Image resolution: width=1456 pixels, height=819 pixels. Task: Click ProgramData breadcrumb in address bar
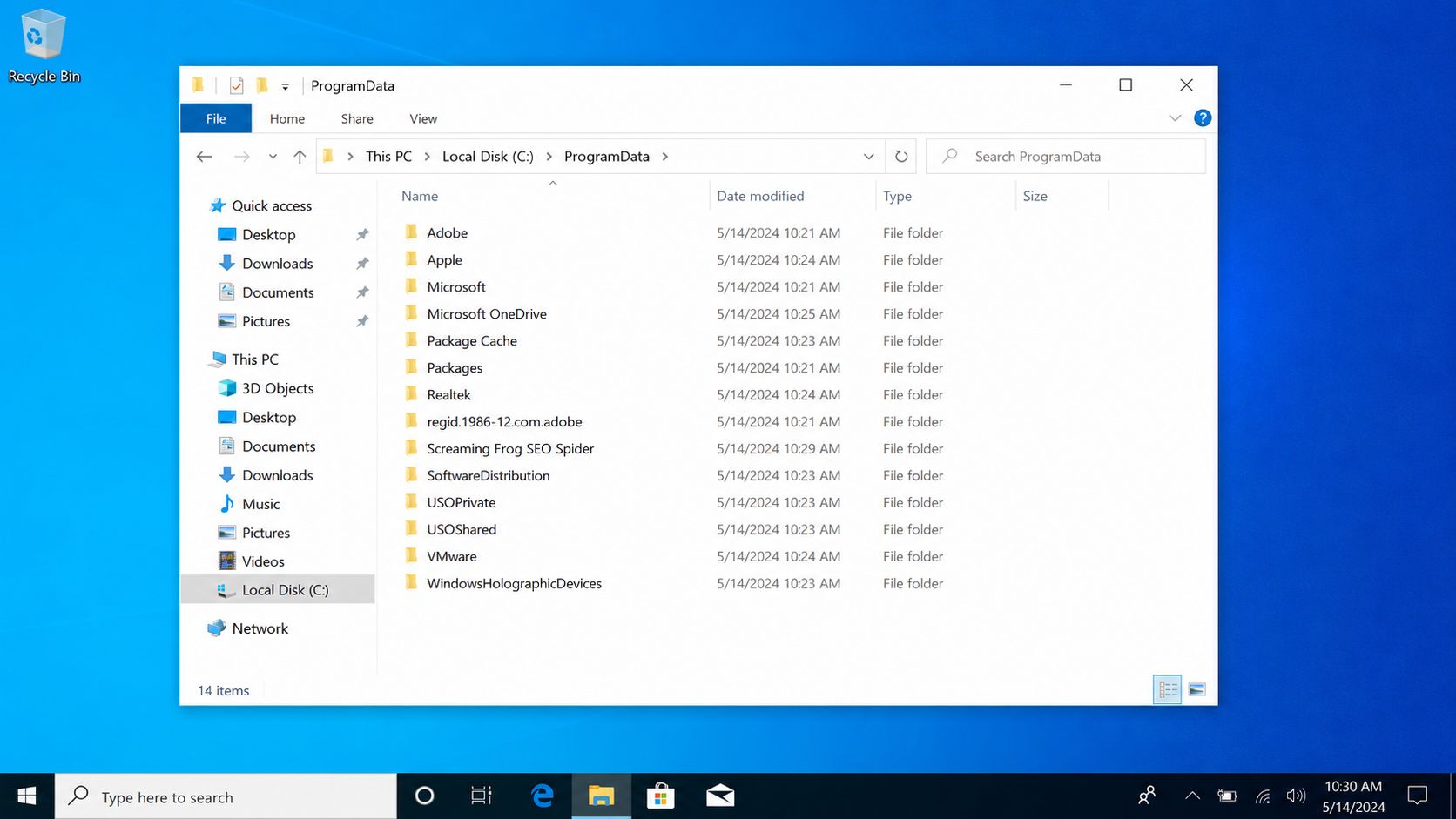pyautogui.click(x=607, y=157)
